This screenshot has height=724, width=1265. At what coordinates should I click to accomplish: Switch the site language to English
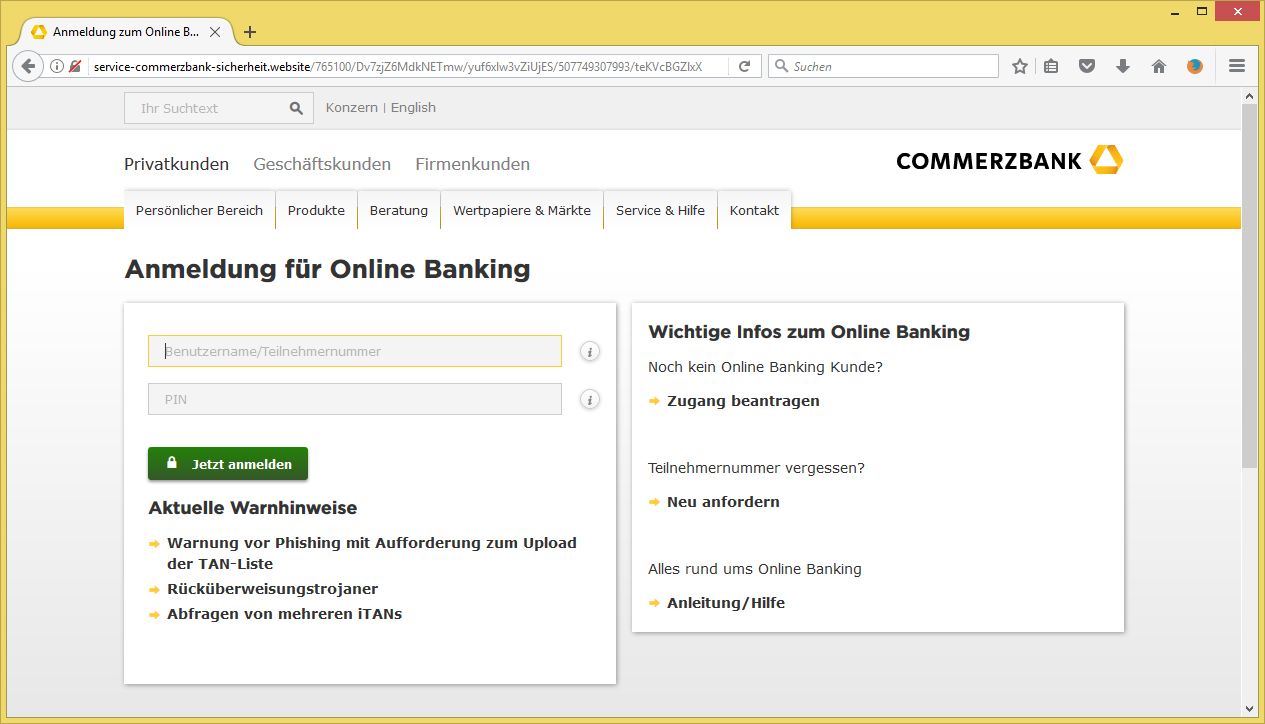[x=413, y=107]
